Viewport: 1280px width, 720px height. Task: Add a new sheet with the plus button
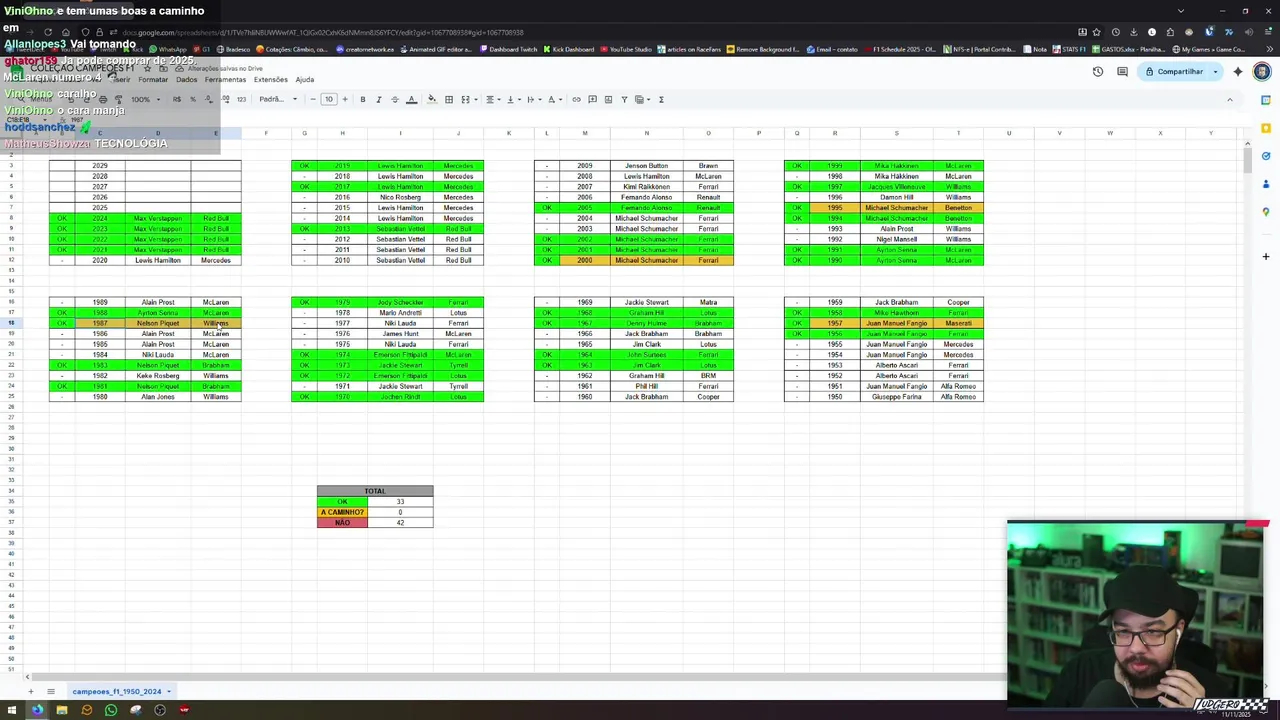click(x=30, y=691)
